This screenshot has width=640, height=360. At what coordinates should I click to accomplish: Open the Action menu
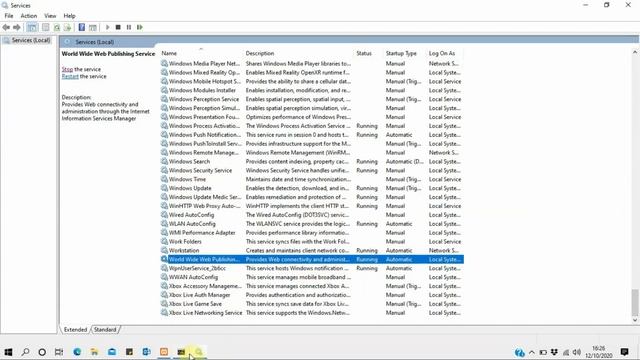coord(29,16)
